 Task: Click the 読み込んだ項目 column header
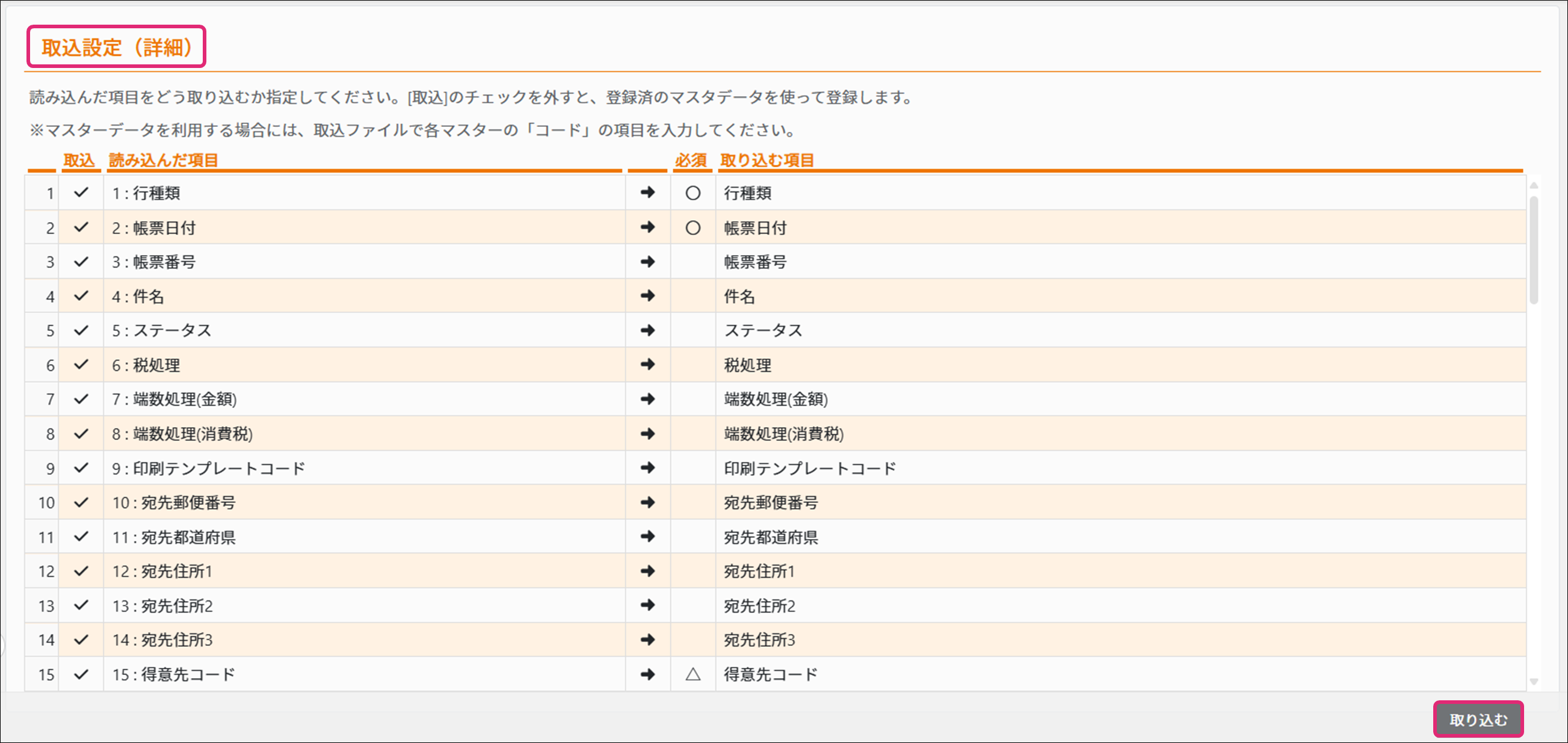coord(163,160)
